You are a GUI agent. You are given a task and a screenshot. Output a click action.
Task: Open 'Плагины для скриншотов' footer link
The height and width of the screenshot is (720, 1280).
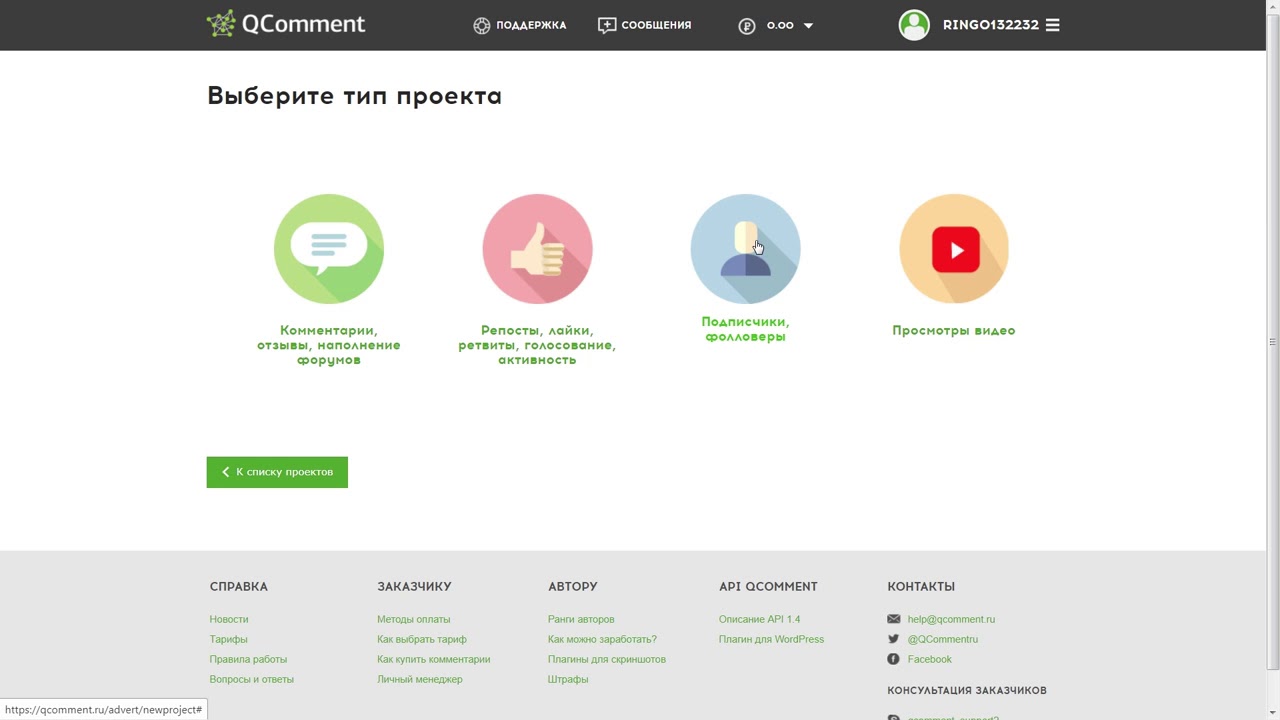pos(606,659)
